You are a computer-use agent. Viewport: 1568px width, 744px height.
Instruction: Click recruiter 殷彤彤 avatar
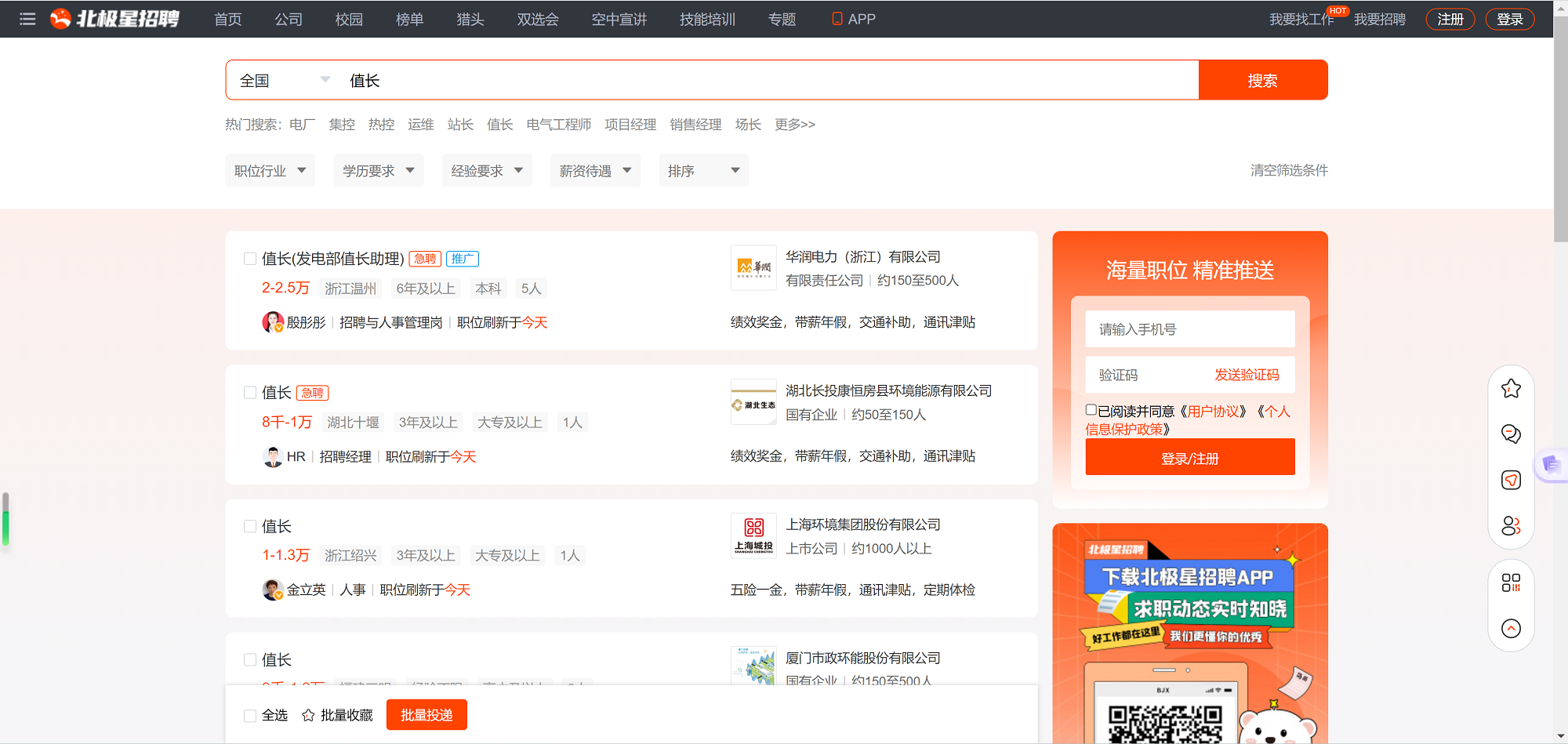(x=273, y=322)
